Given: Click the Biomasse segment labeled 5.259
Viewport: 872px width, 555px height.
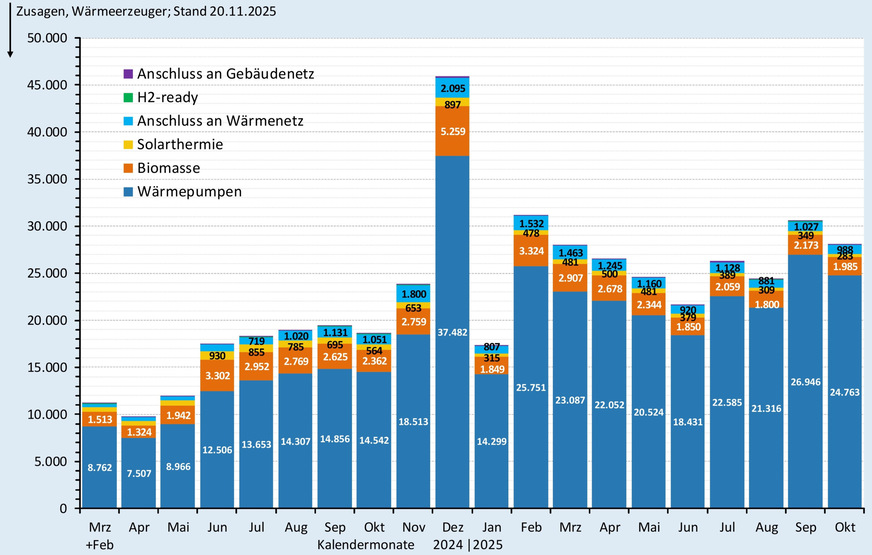Looking at the screenshot, I should point(452,131).
